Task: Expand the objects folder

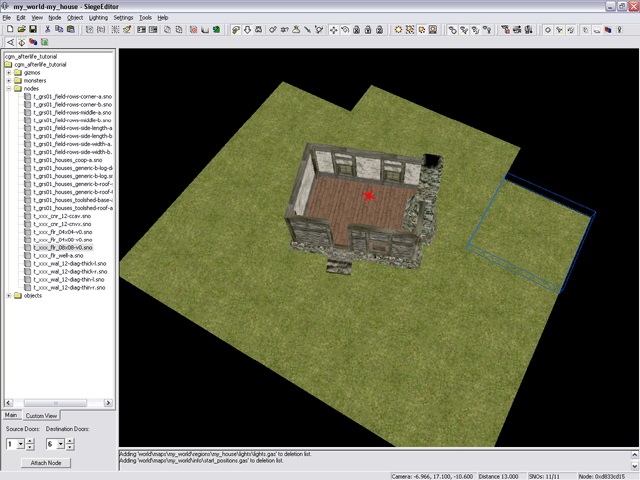Action: (9, 296)
